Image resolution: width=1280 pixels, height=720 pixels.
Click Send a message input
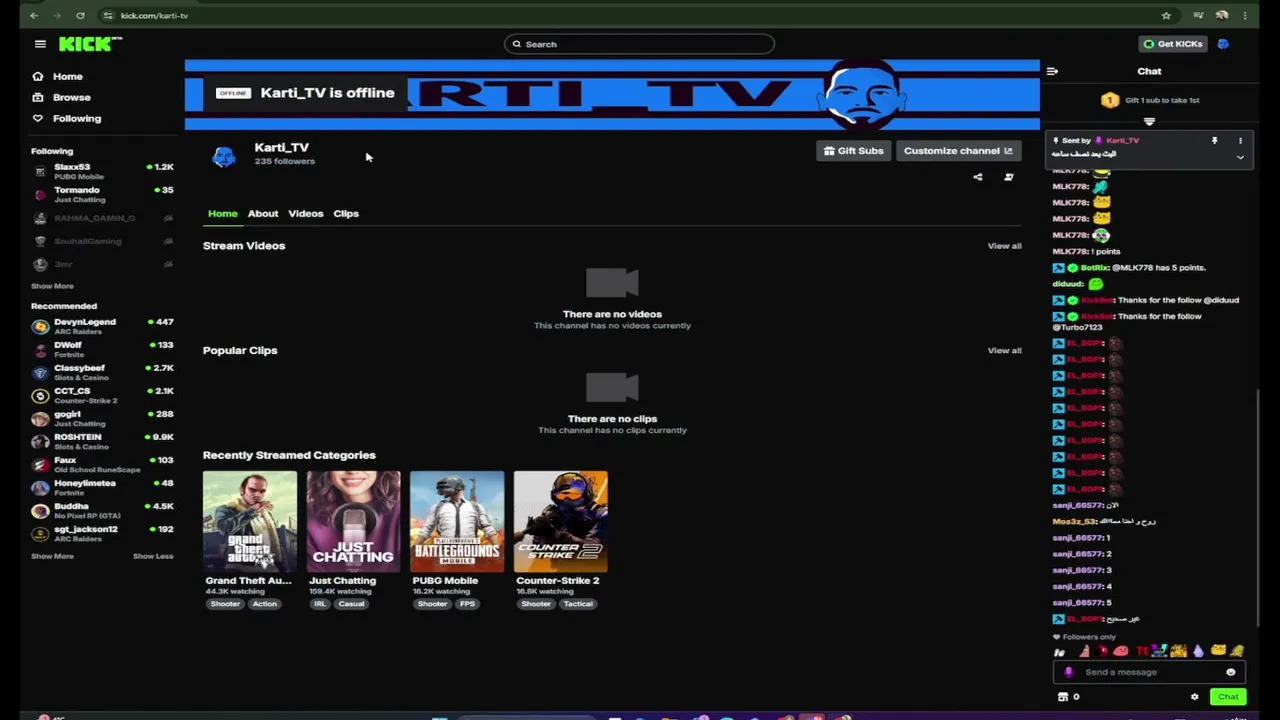pyautogui.click(x=1149, y=672)
